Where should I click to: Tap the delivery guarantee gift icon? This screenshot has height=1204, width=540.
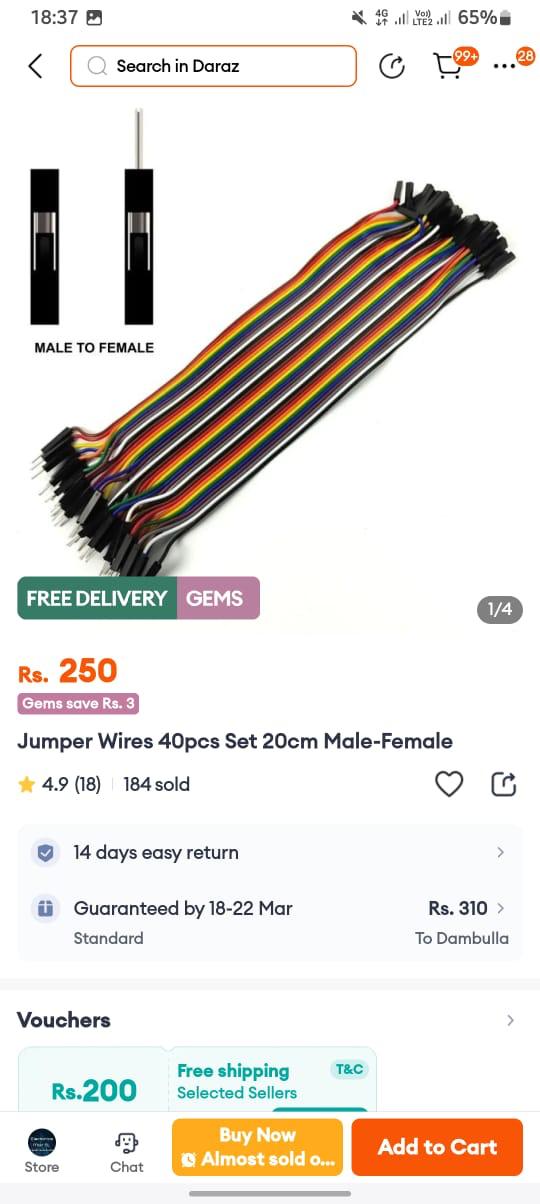click(45, 909)
